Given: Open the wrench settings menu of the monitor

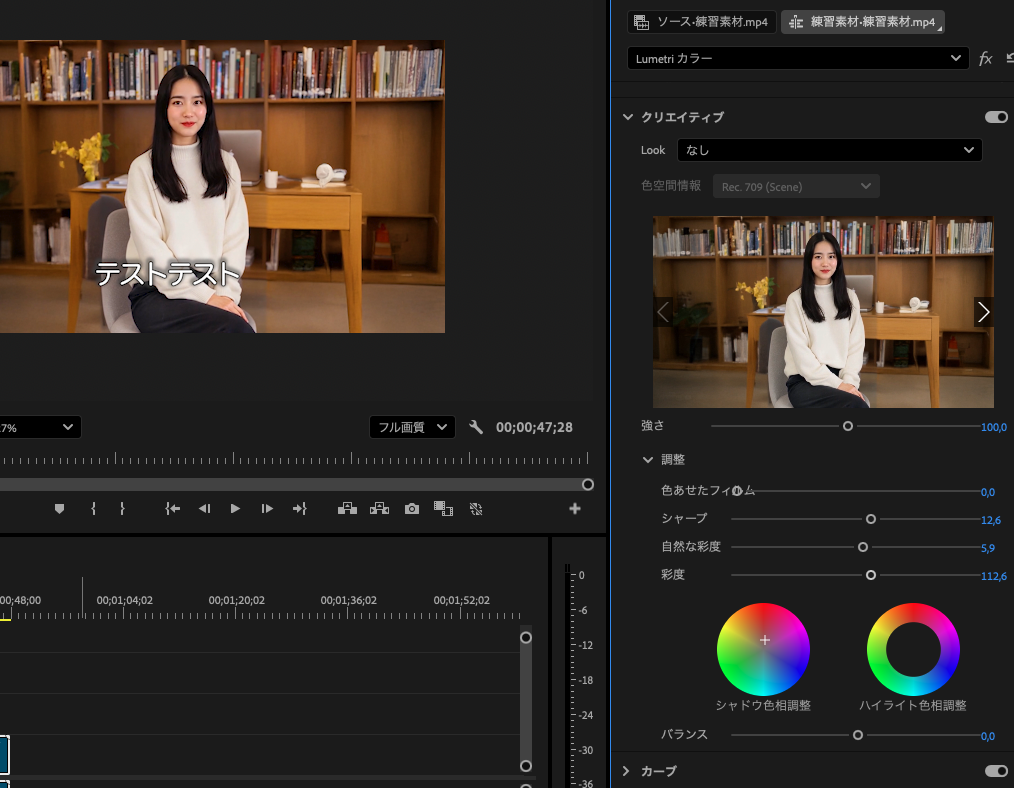Looking at the screenshot, I should tap(476, 427).
